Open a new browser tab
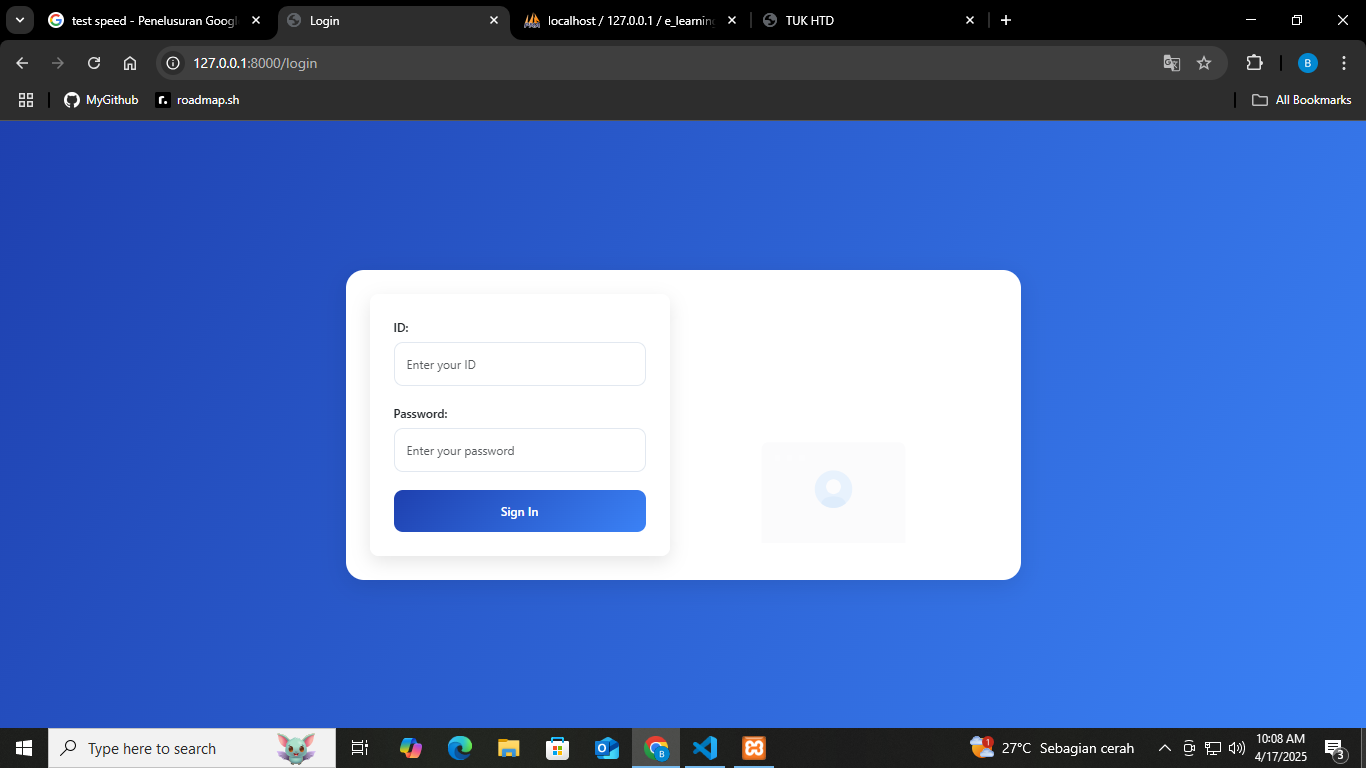This screenshot has width=1366, height=768. pos(1006,20)
